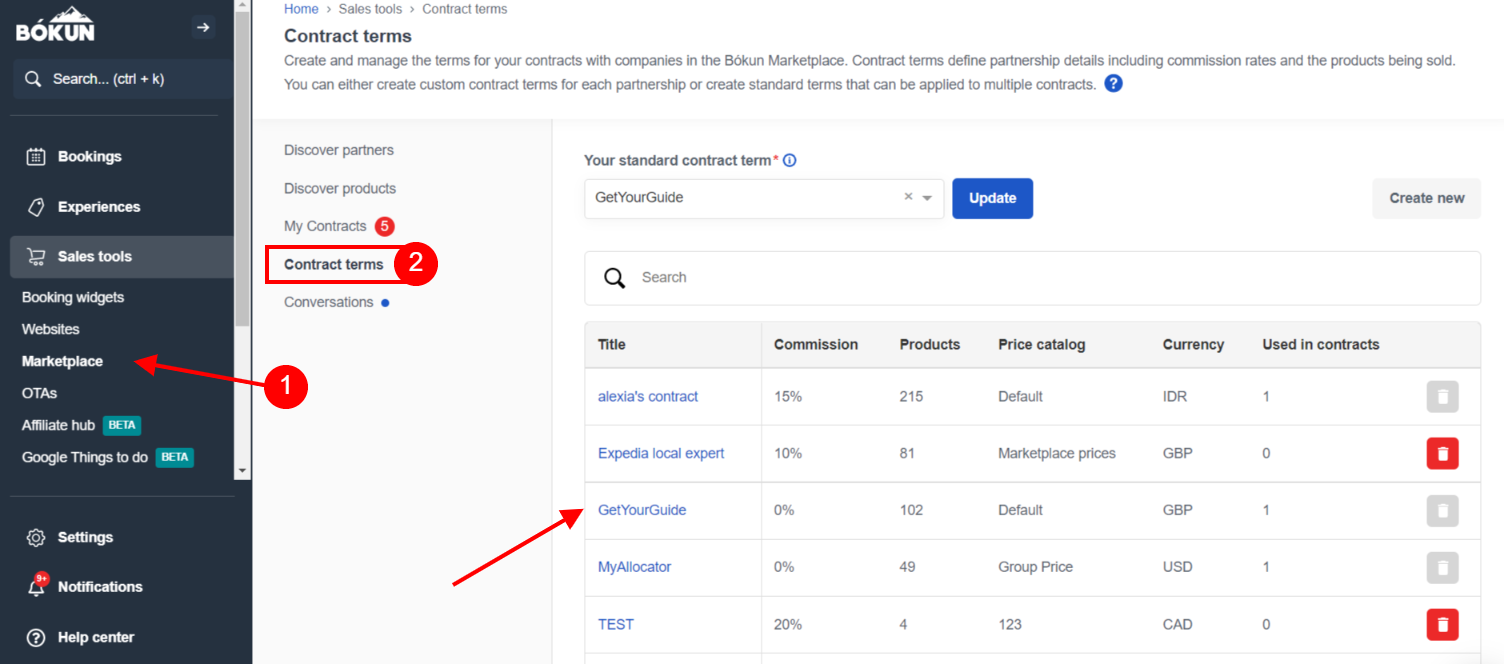Click the Title column header

coord(612,344)
